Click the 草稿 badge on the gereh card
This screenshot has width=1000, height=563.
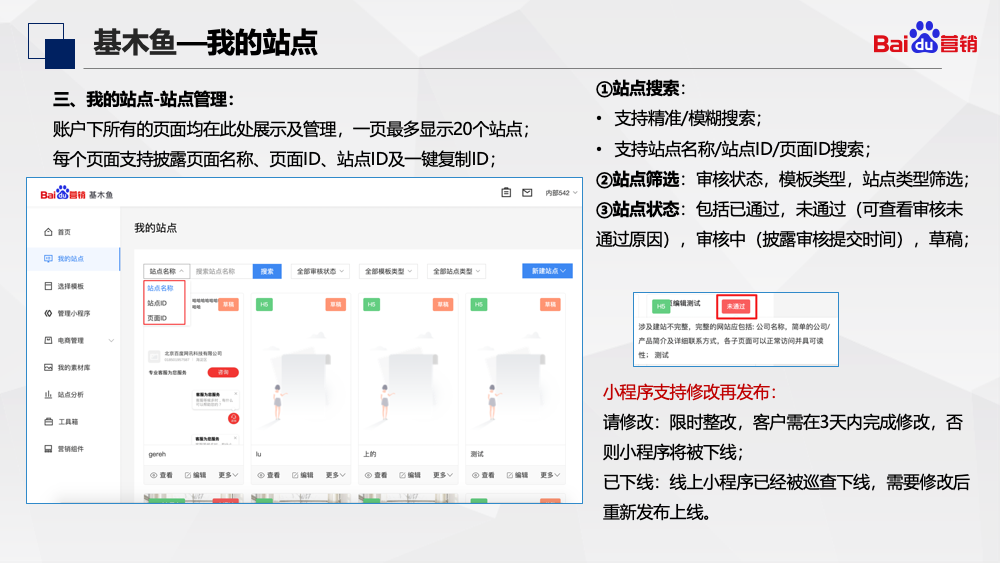coord(228,305)
